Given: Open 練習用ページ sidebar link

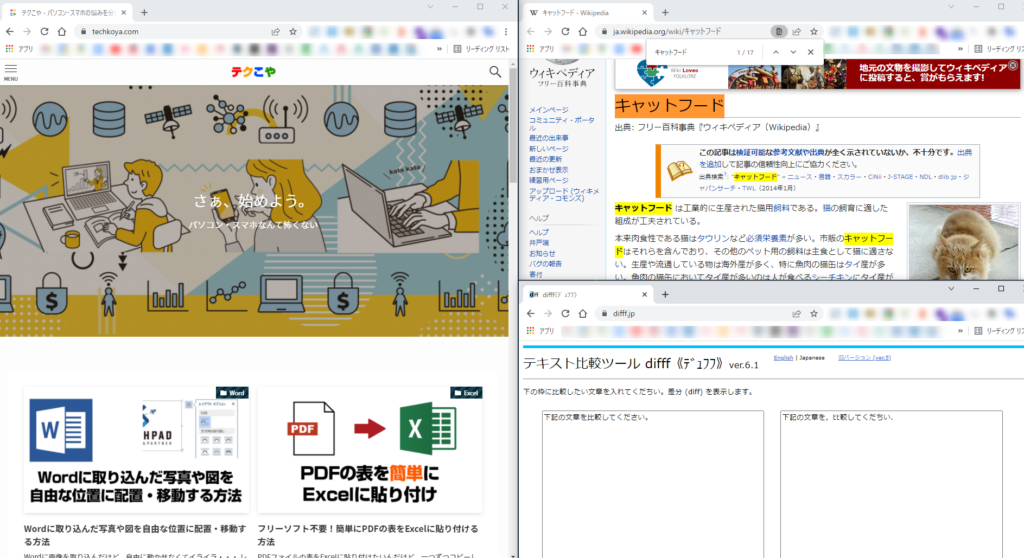Looking at the screenshot, I should pyautogui.click(x=549, y=180).
